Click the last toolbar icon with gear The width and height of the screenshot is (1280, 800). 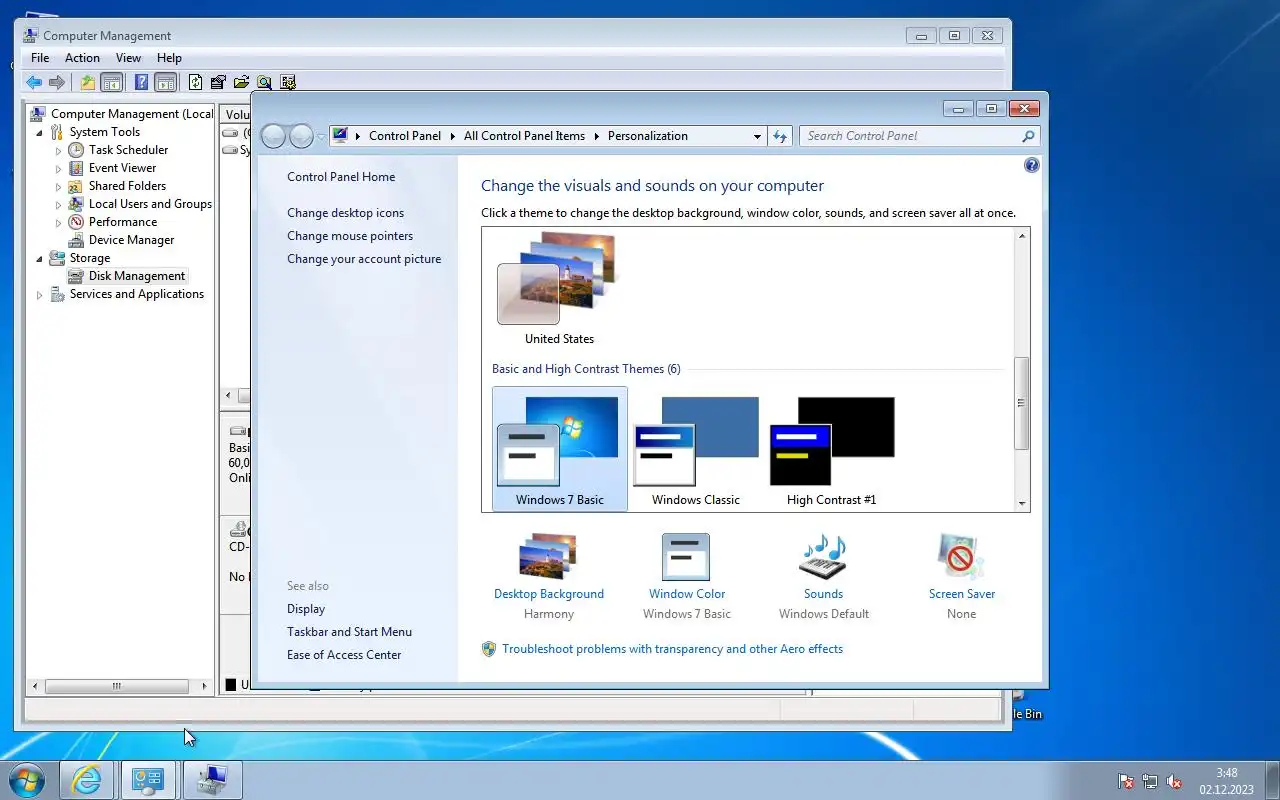click(288, 83)
